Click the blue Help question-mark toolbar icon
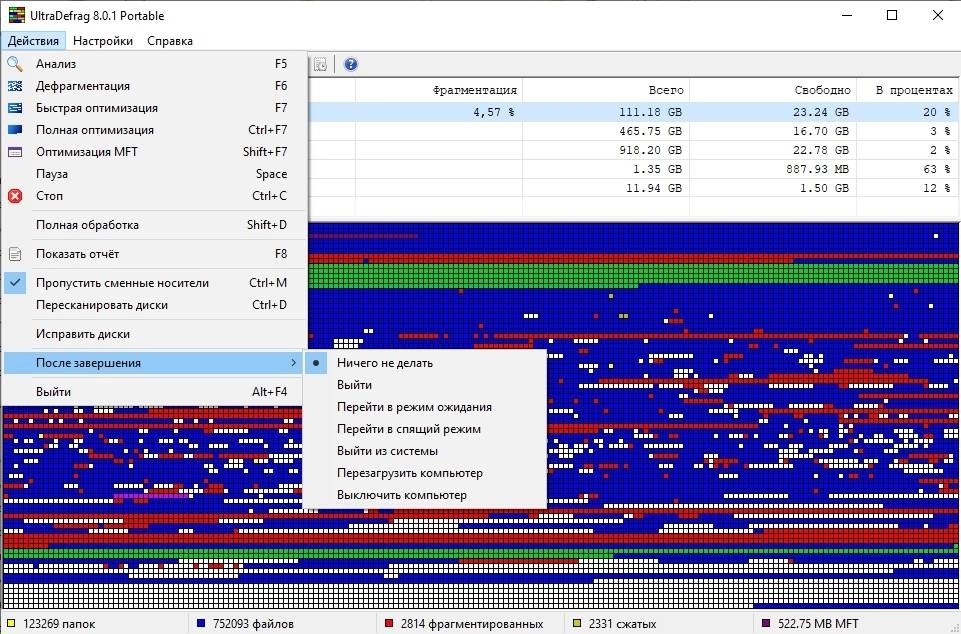The image size is (961, 634). pyautogui.click(x=351, y=64)
